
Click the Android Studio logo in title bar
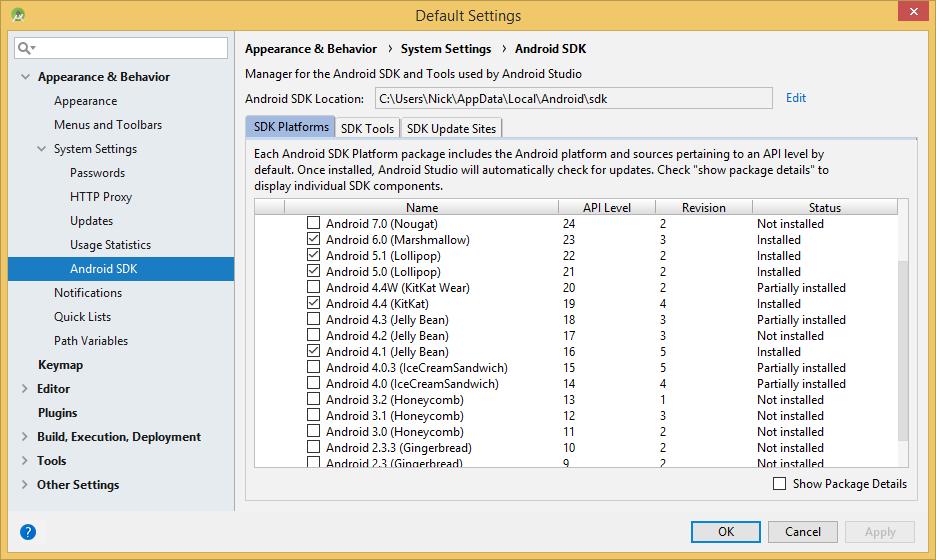click(17, 15)
